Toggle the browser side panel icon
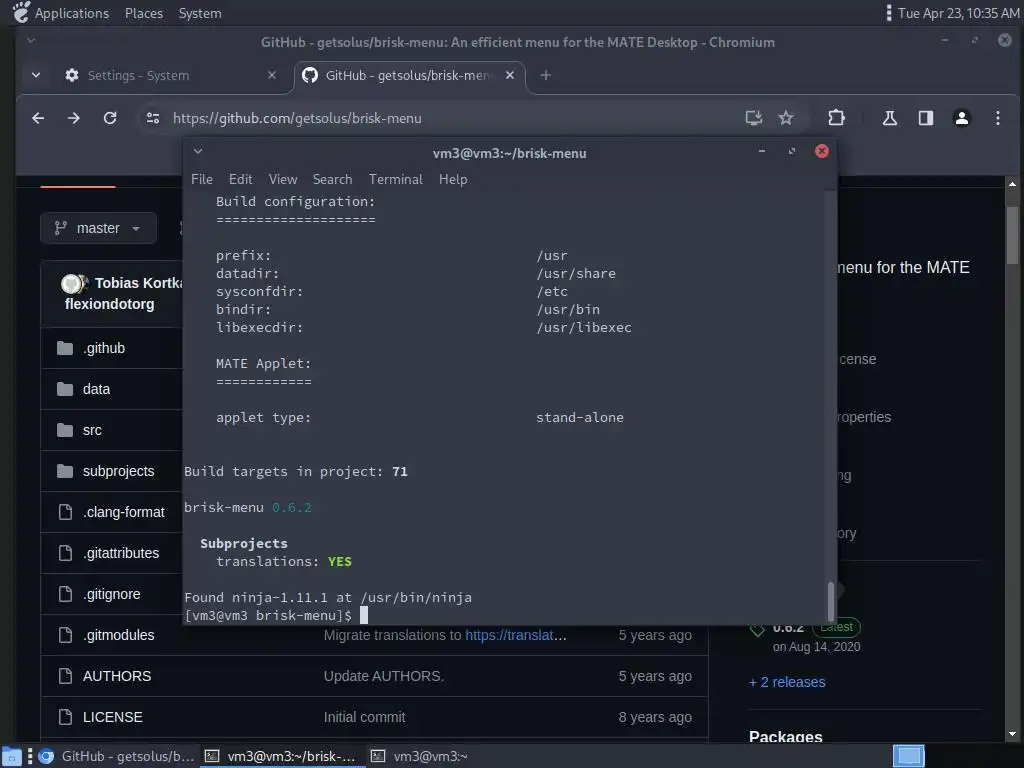Screen dimensions: 1024x768 tap(926, 118)
